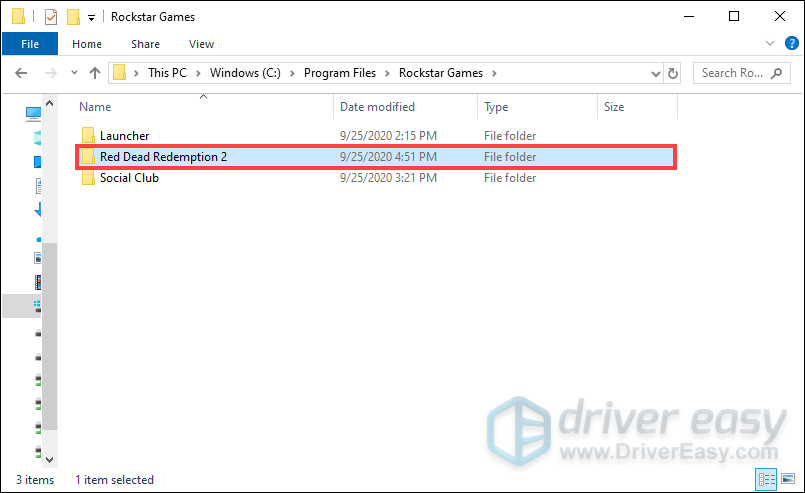This screenshot has width=805, height=493.
Task: Open the address bar history dropdown
Action: tap(656, 73)
